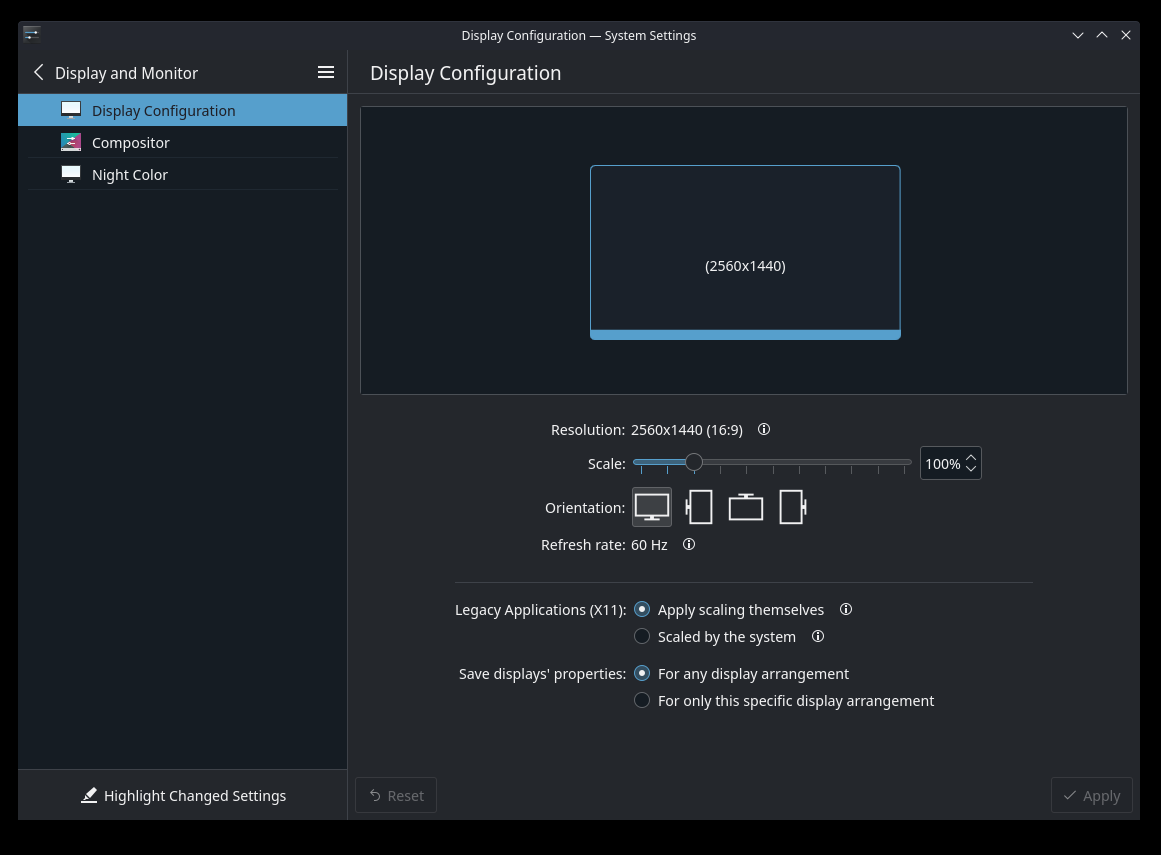This screenshot has width=1161, height=855.
Task: Click the 100% scale input field
Action: pyautogui.click(x=943, y=463)
